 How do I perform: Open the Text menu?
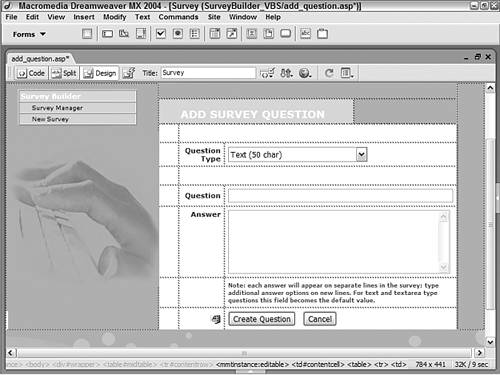142,17
